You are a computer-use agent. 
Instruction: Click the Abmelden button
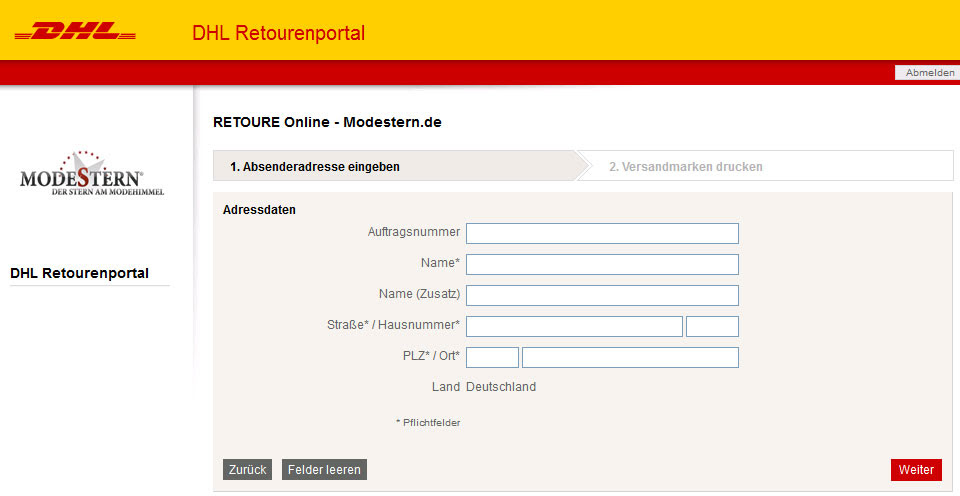[x=929, y=72]
